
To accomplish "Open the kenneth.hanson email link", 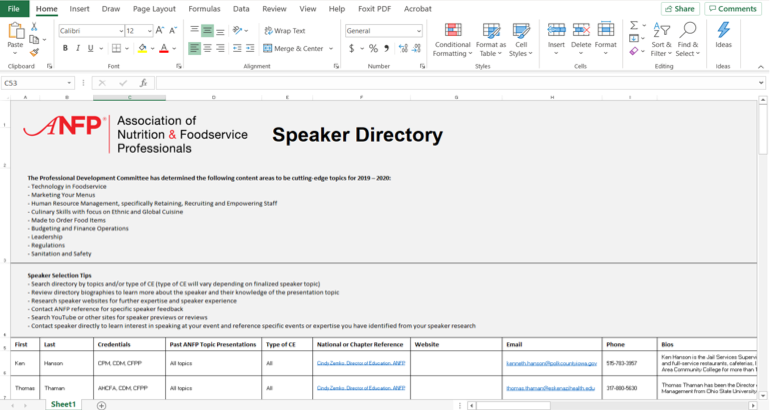I will pos(551,364).
